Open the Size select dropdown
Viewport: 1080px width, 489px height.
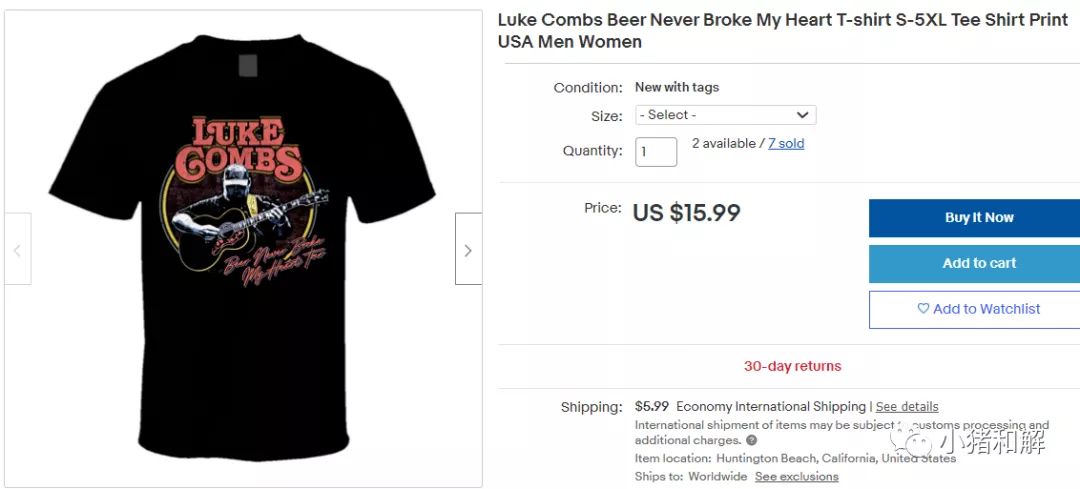click(725, 115)
